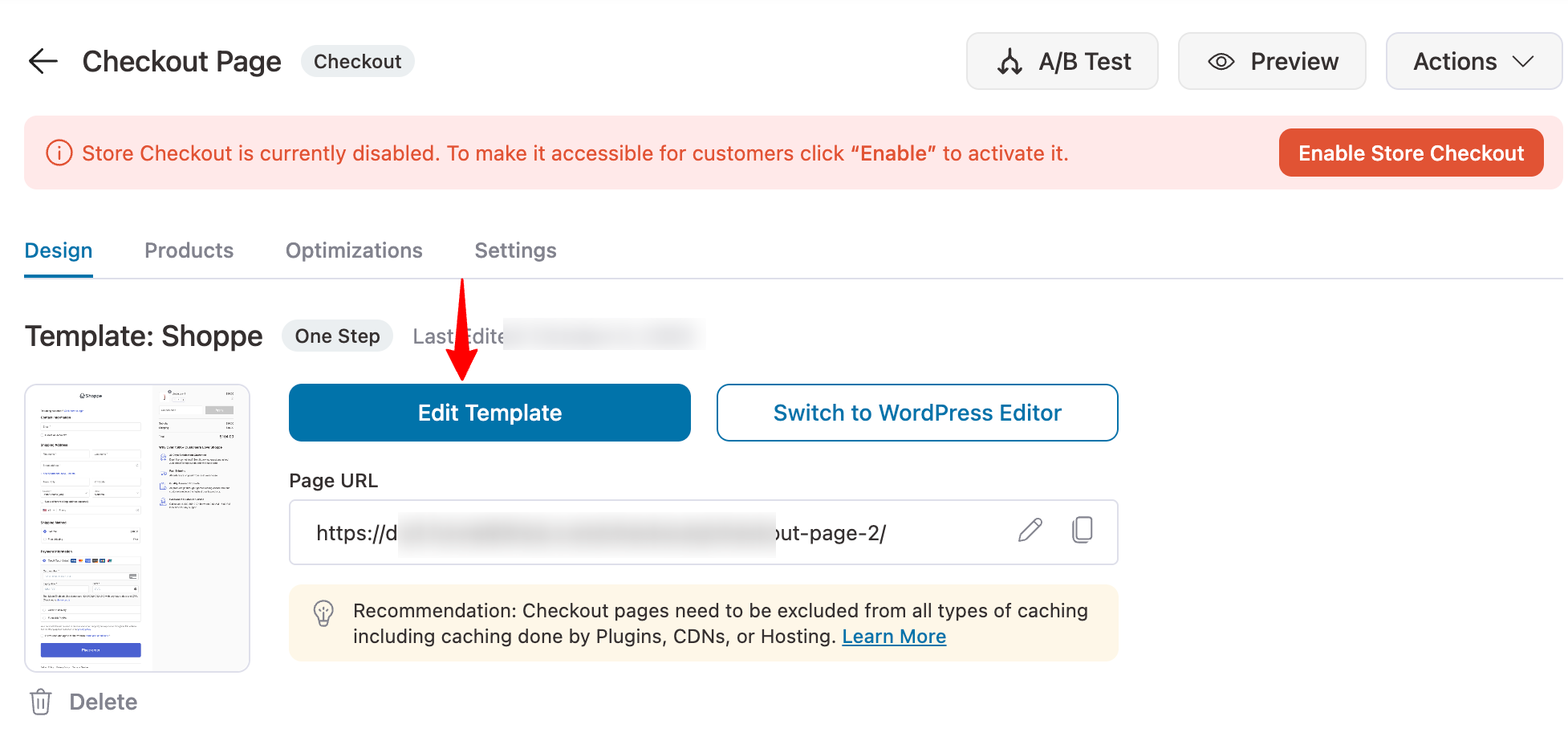Click the Page URL field

pyautogui.click(x=642, y=532)
